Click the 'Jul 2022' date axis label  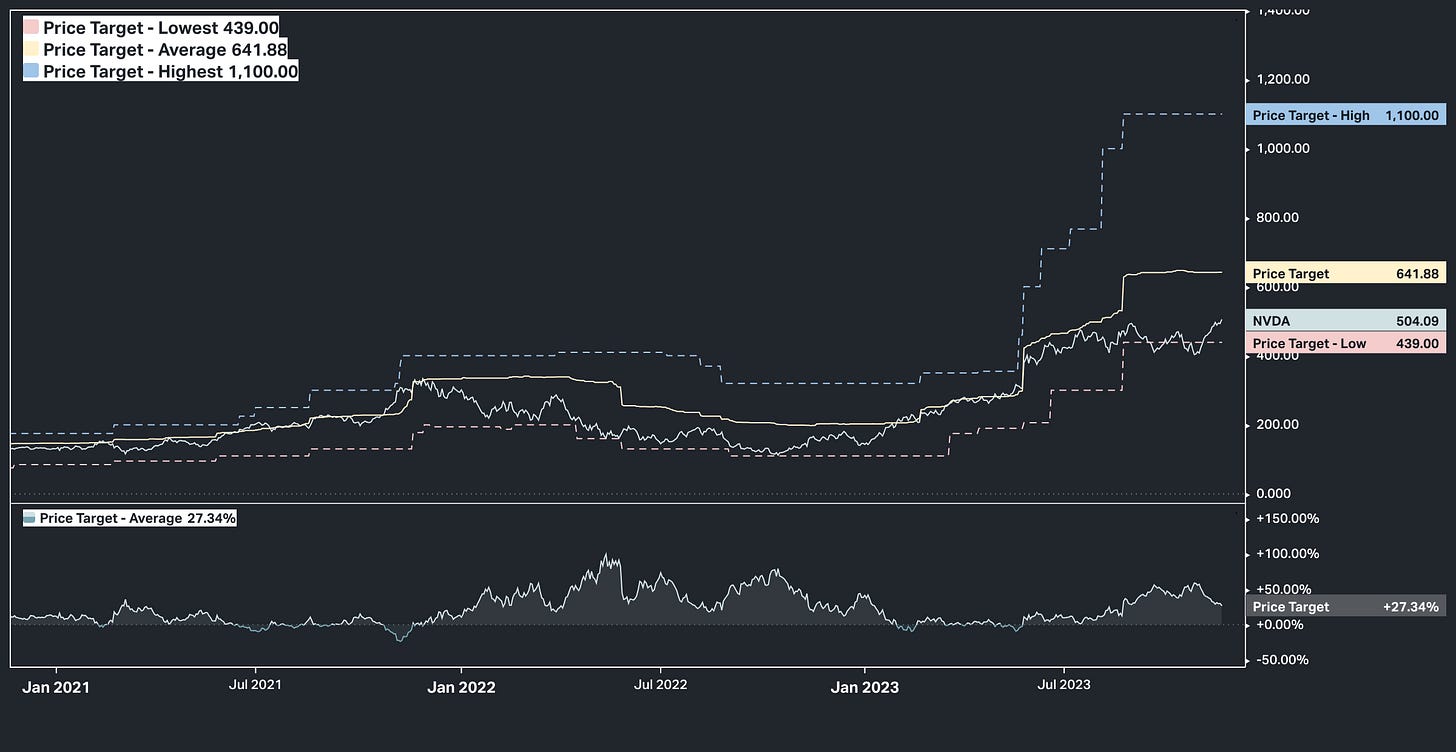pos(660,686)
